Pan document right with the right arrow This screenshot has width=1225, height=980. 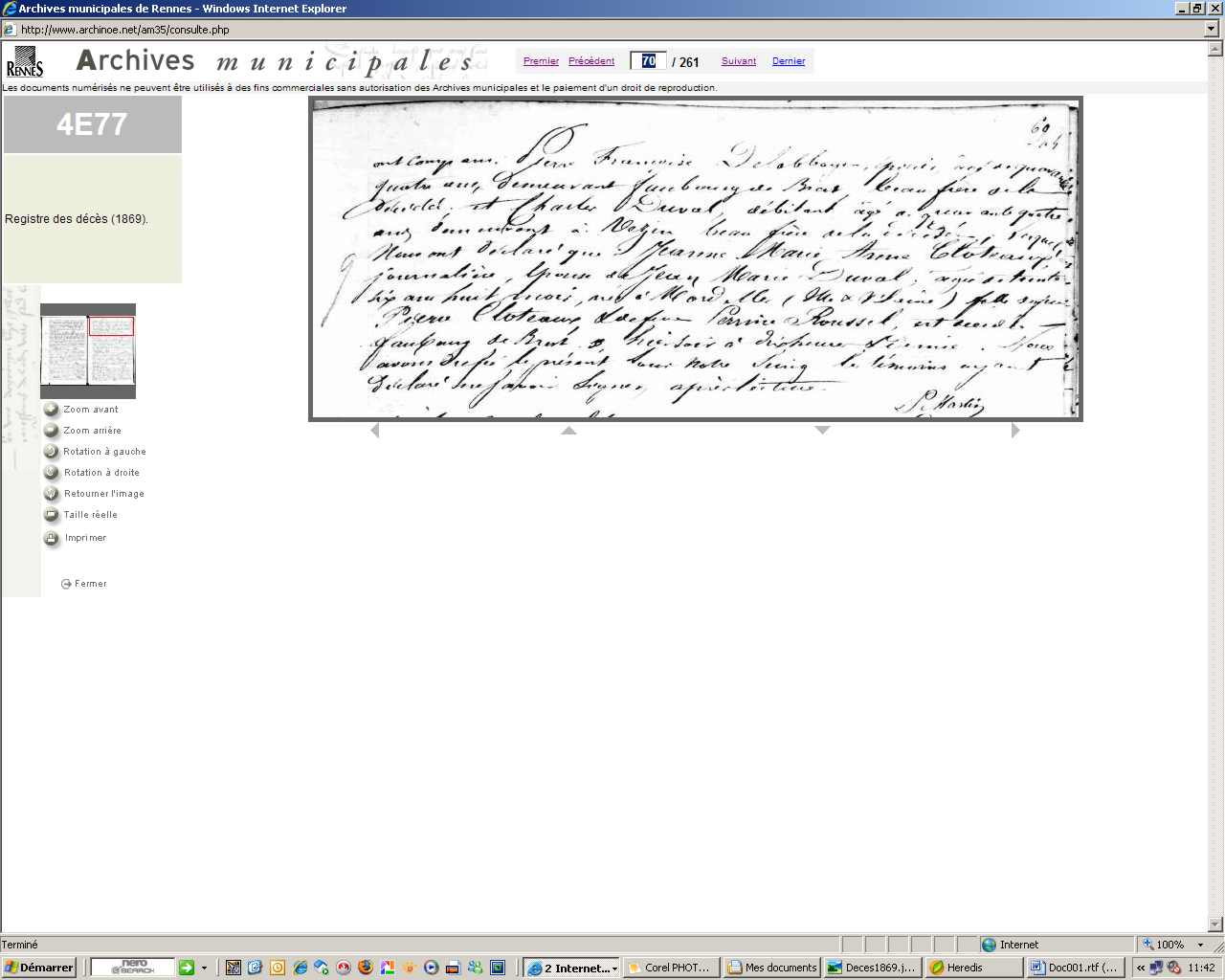click(1015, 431)
